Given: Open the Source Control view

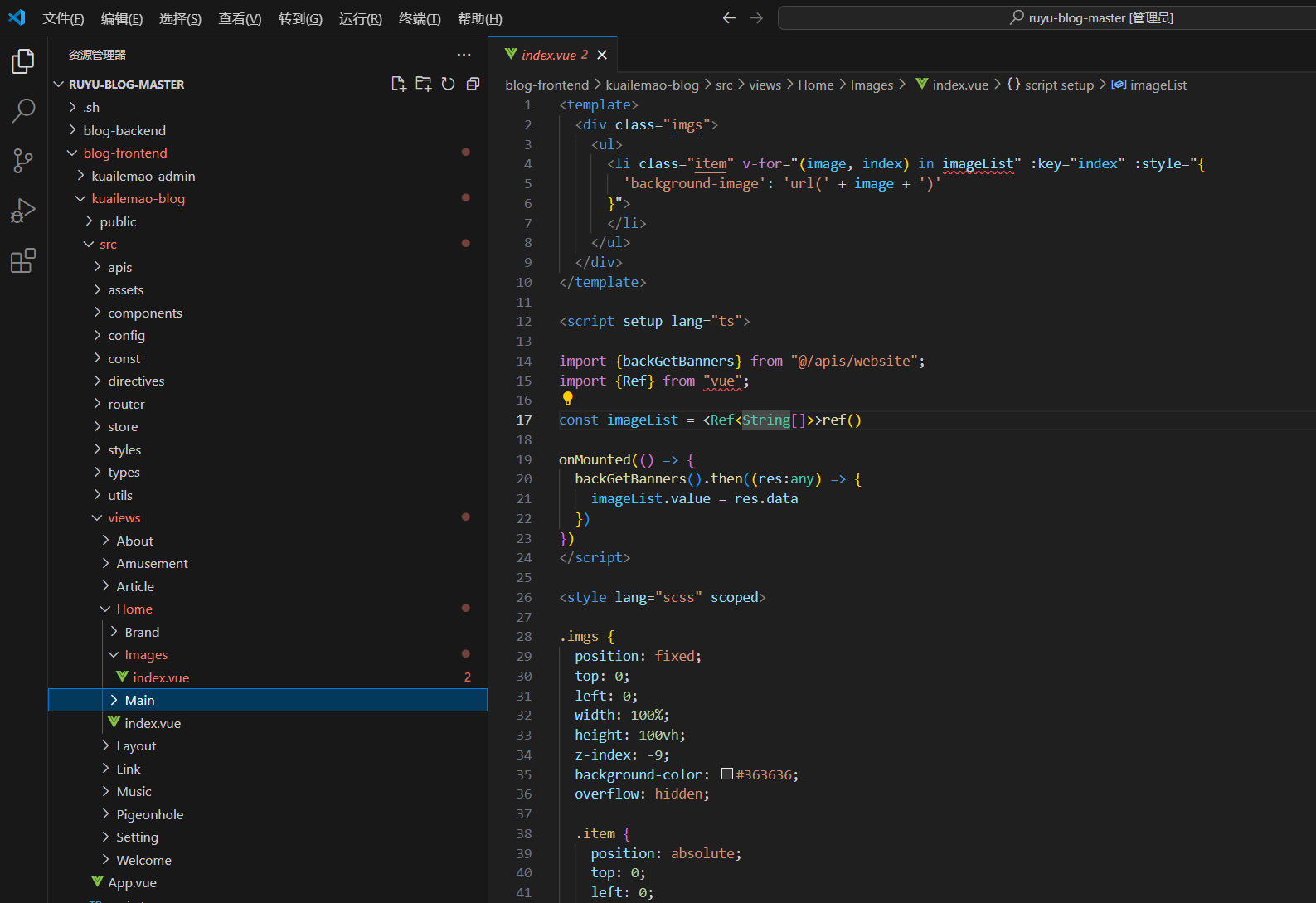Looking at the screenshot, I should pos(23,161).
